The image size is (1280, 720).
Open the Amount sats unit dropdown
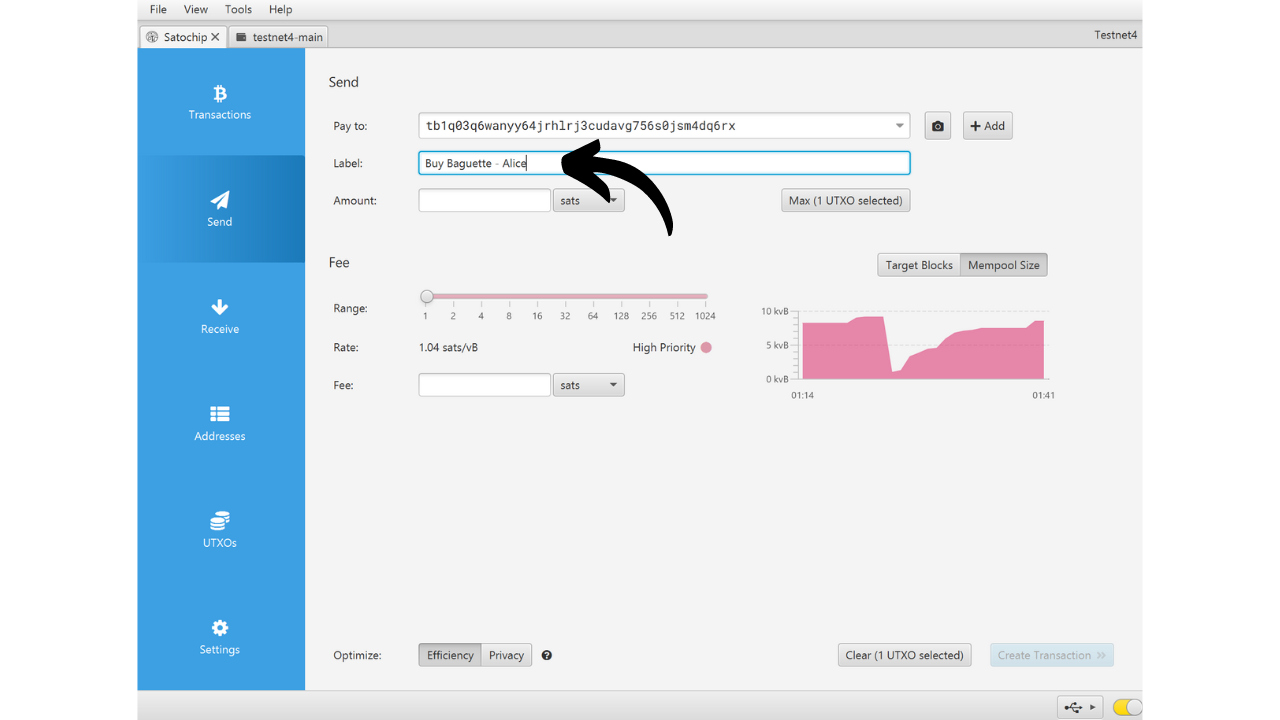coord(588,200)
